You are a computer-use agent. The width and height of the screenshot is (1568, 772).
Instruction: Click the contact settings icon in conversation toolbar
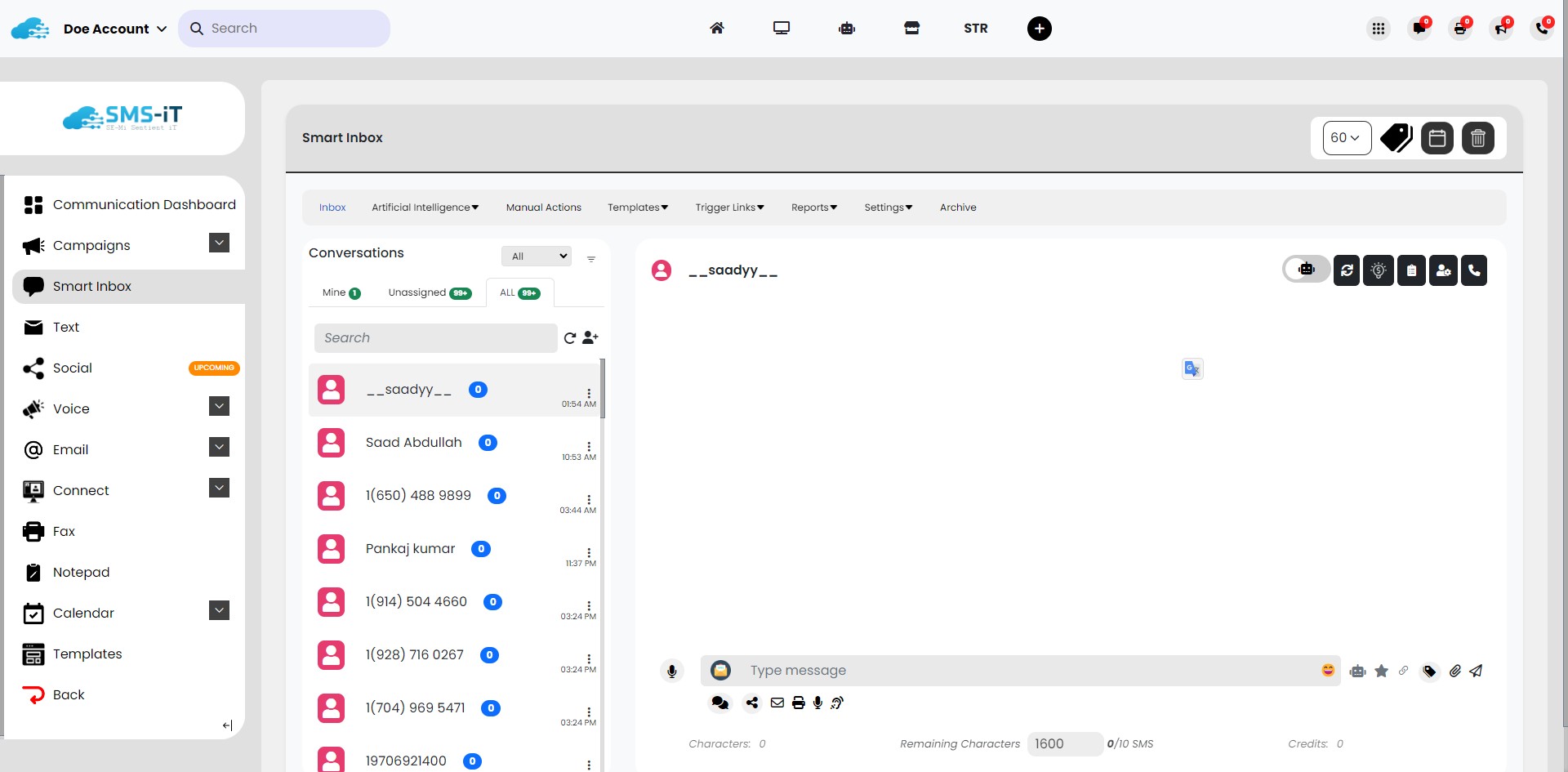tap(1444, 270)
